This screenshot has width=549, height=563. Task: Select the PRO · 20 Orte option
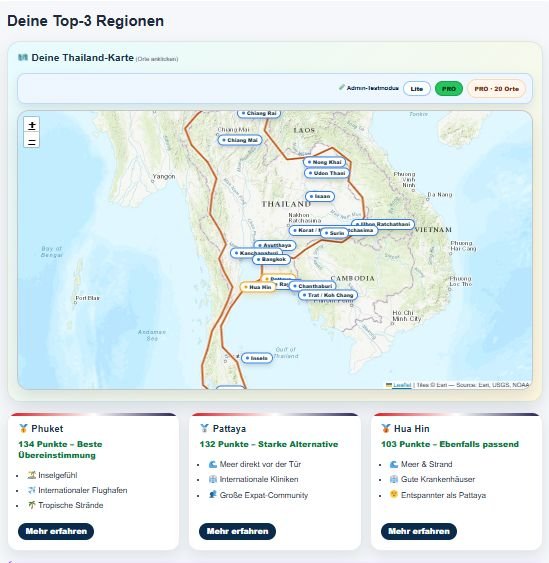[496, 89]
